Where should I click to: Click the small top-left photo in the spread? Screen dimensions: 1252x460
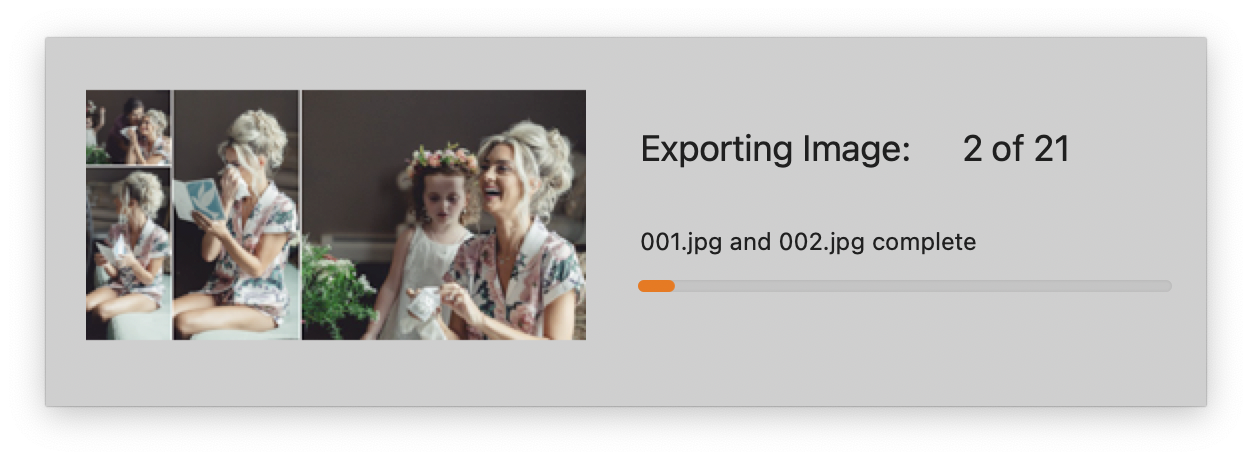128,127
